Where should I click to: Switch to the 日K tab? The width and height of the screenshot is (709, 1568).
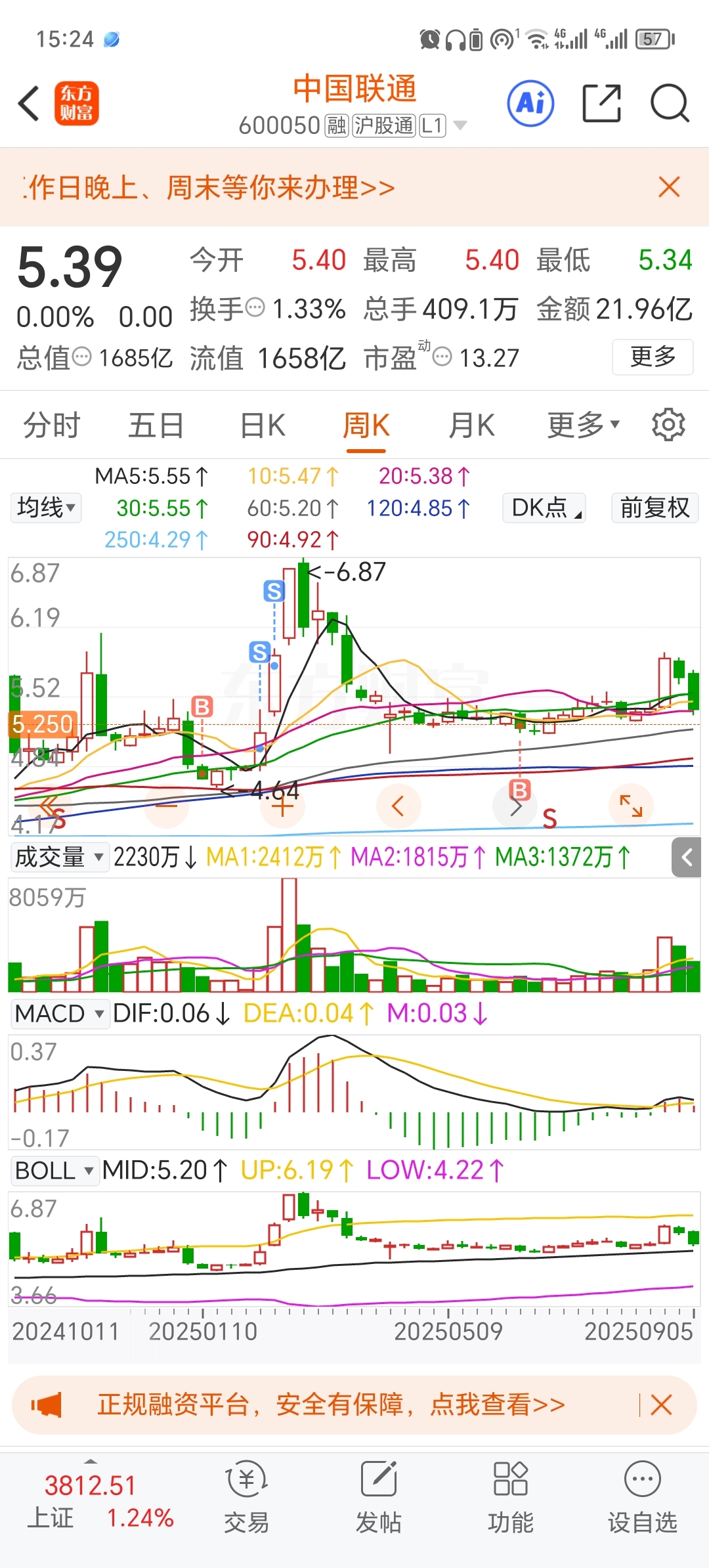pos(263,425)
